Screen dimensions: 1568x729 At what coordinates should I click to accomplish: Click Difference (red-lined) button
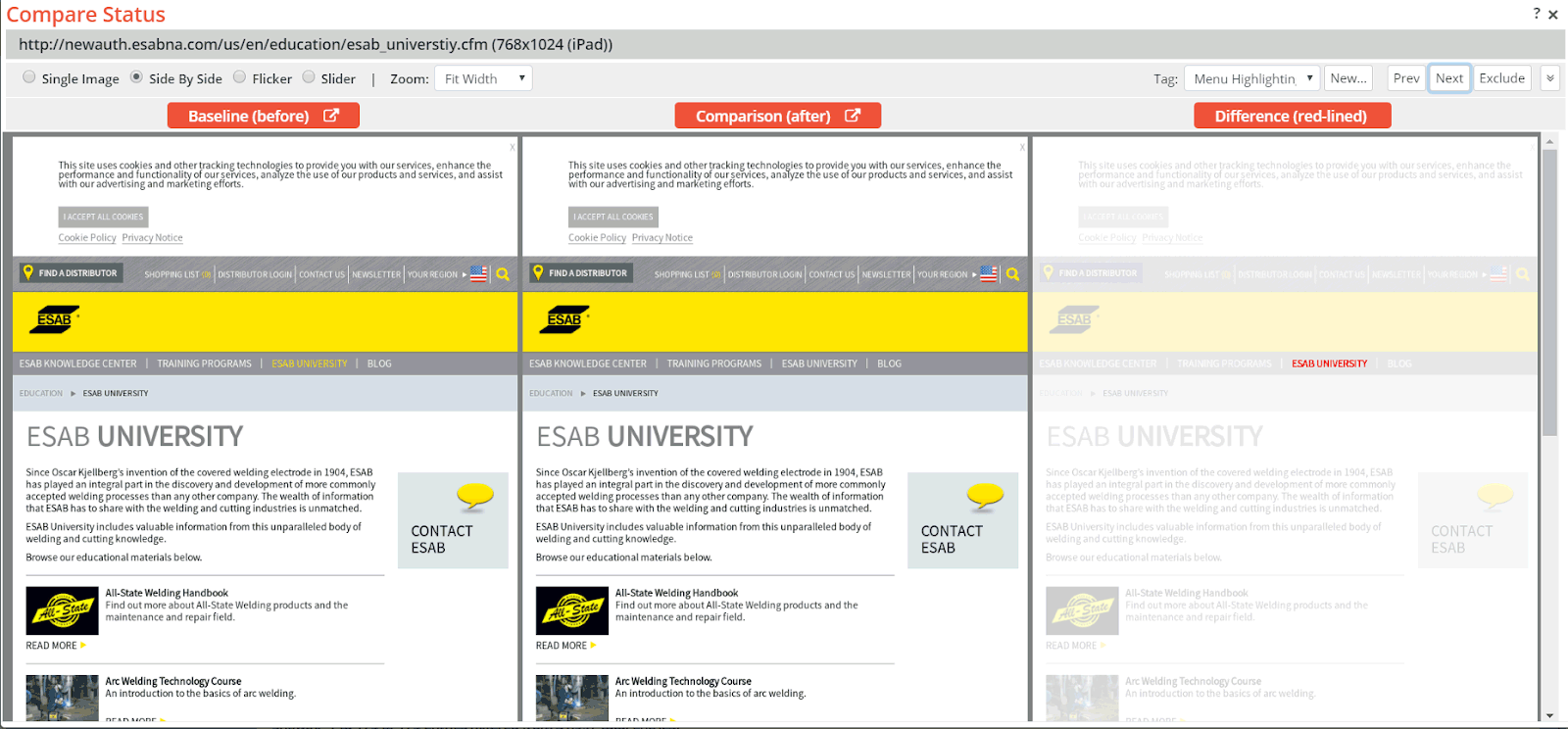pyautogui.click(x=1292, y=116)
